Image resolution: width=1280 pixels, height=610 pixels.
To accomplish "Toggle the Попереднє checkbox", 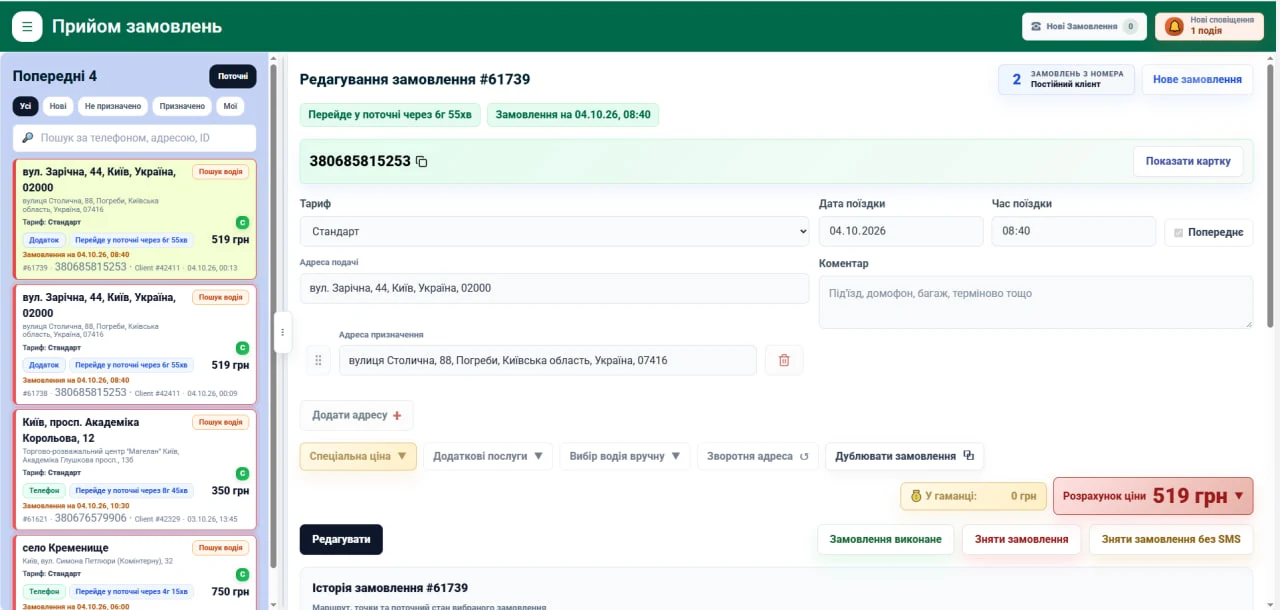I will [x=1178, y=233].
